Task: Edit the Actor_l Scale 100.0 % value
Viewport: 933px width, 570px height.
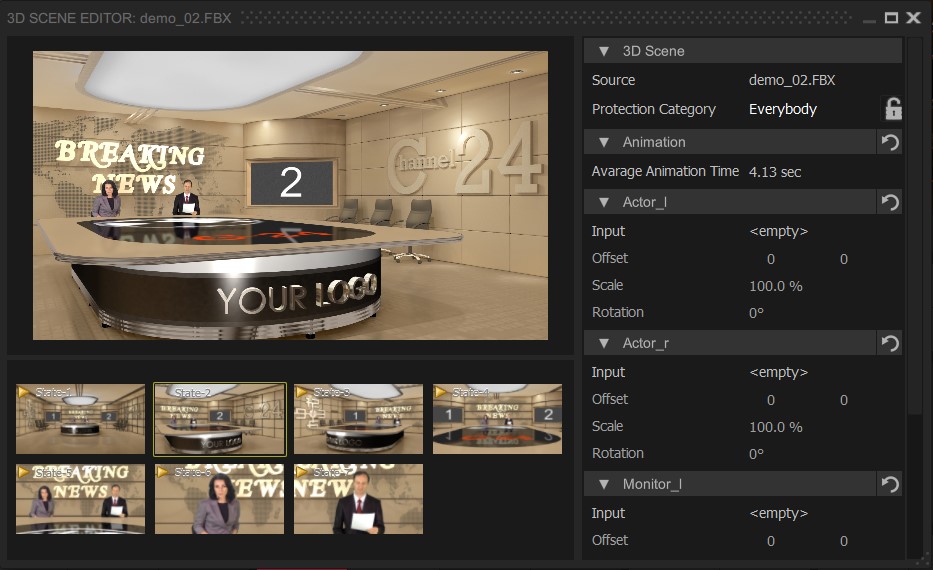Action: (776, 286)
